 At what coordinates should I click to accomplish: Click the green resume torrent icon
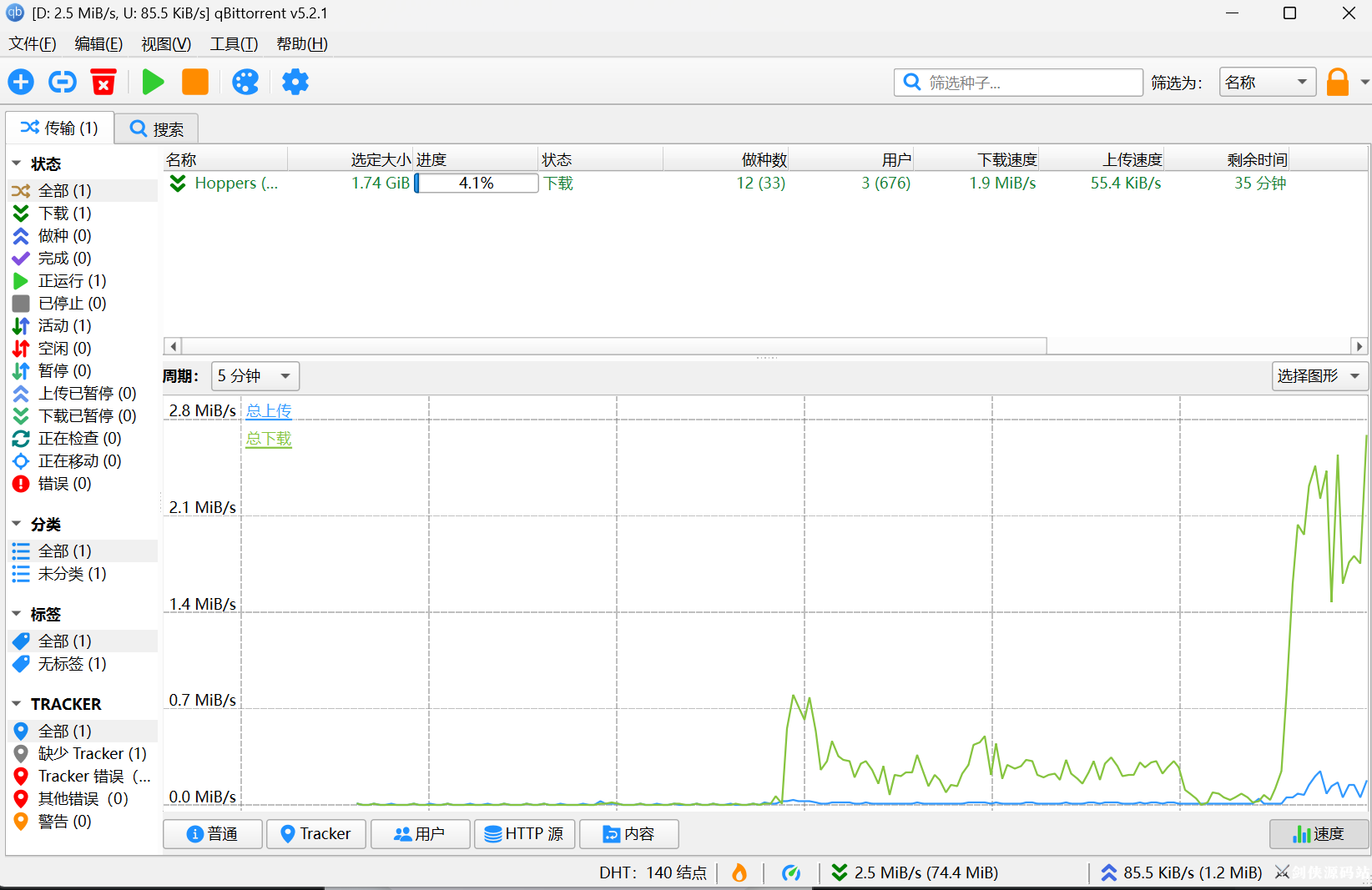pyautogui.click(x=153, y=82)
